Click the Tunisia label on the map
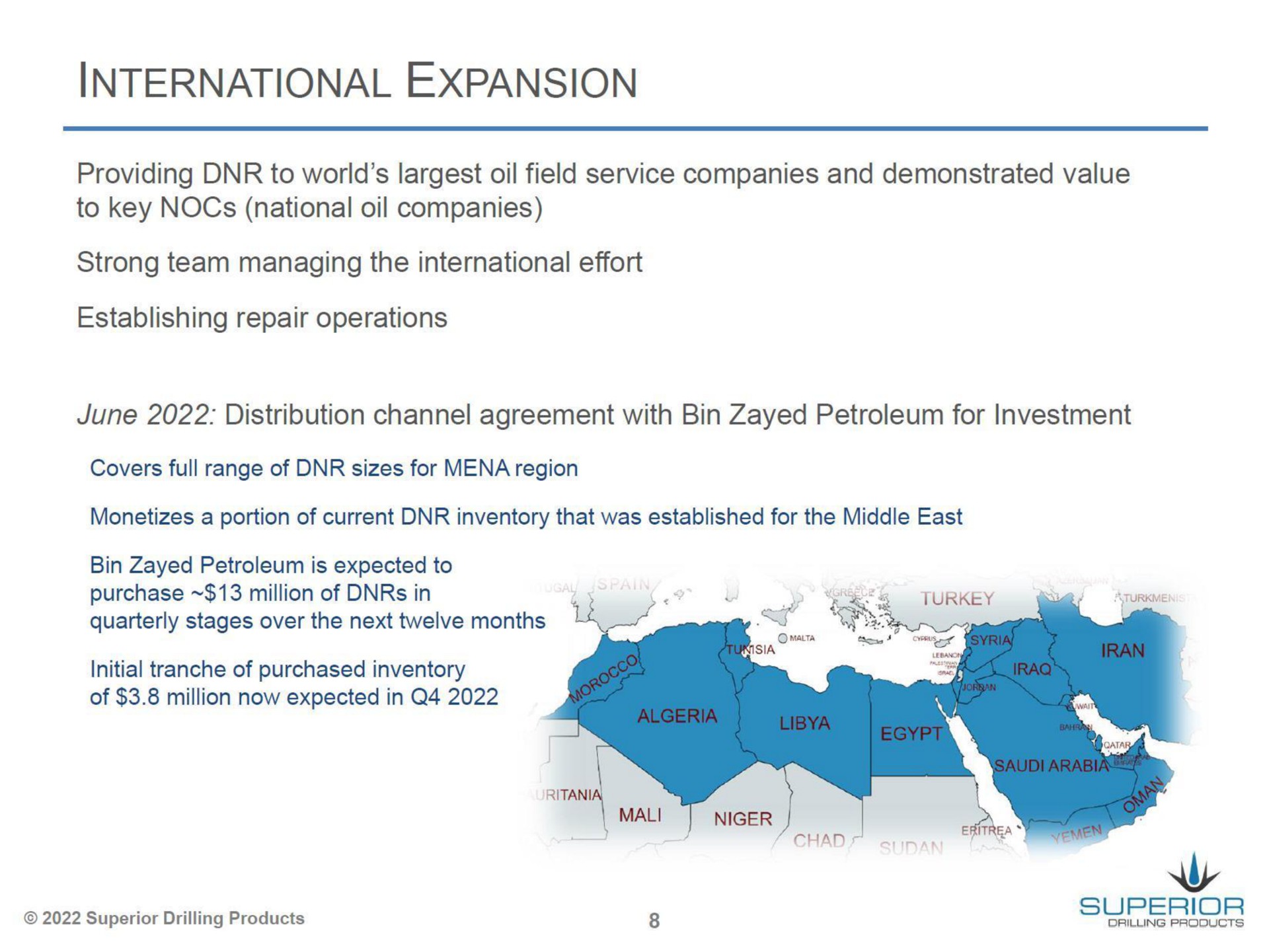This screenshot has height=952, width=1269. point(750,650)
